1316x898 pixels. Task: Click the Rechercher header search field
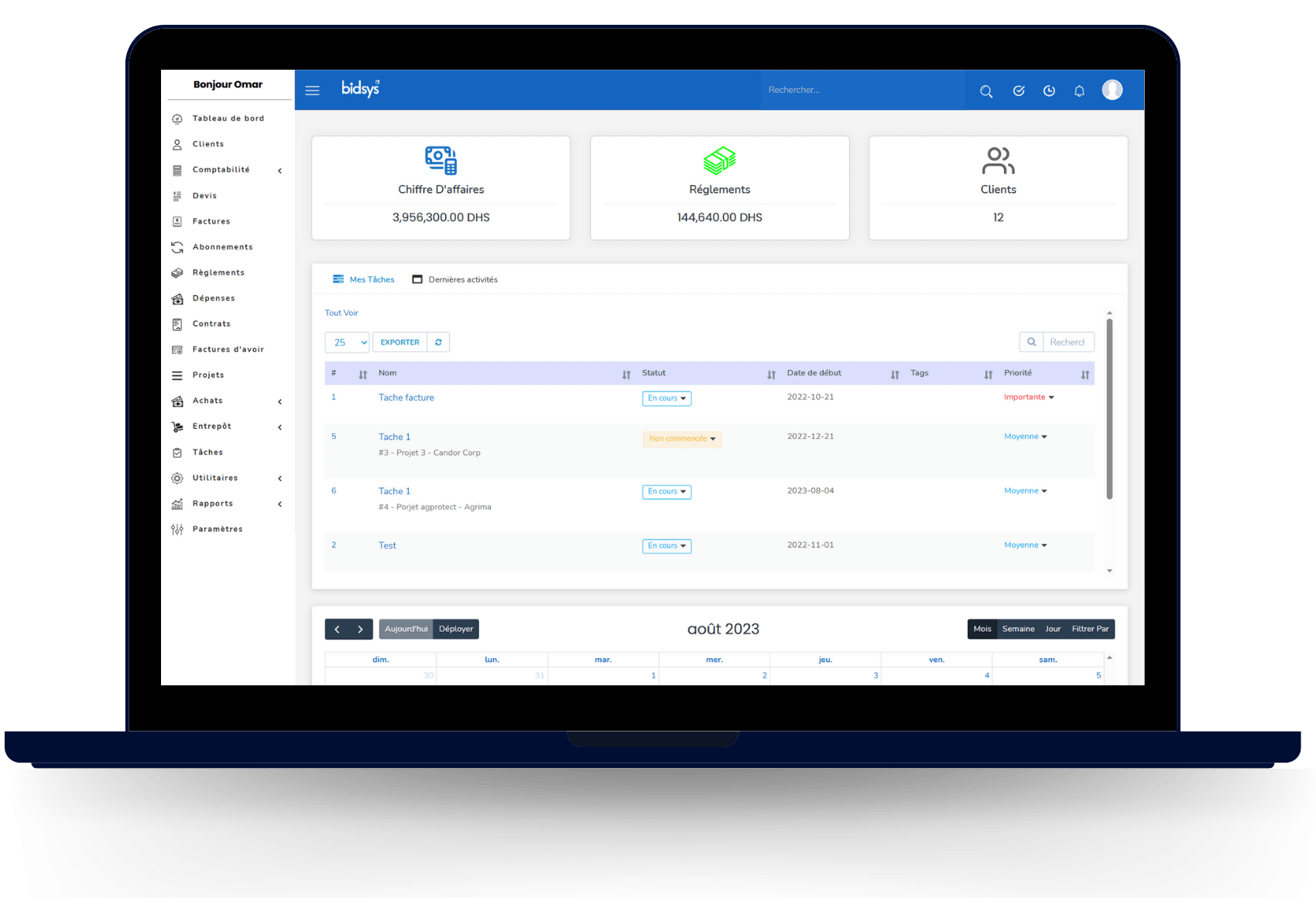[x=862, y=90]
